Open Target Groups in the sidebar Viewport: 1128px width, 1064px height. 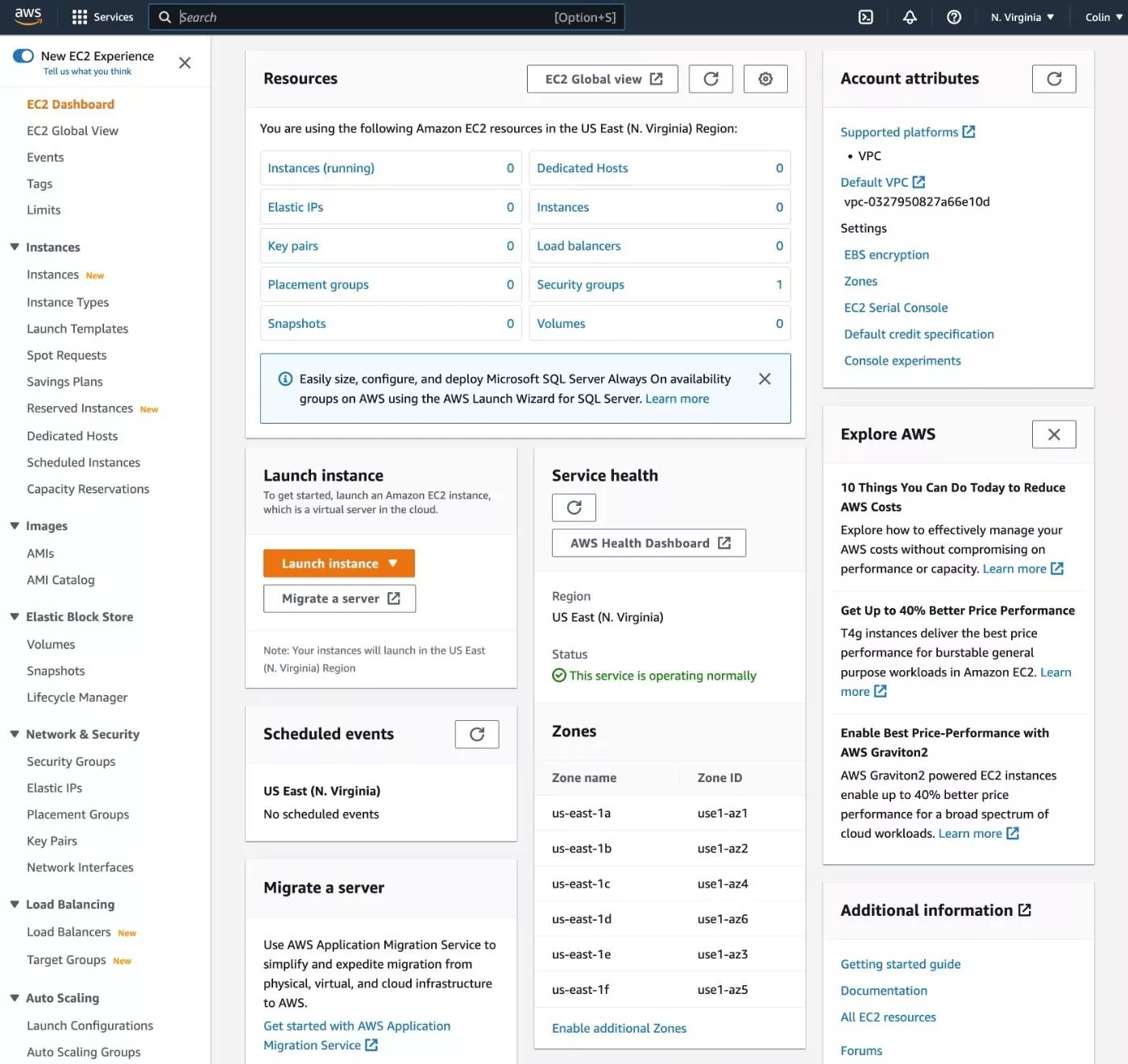(66, 959)
